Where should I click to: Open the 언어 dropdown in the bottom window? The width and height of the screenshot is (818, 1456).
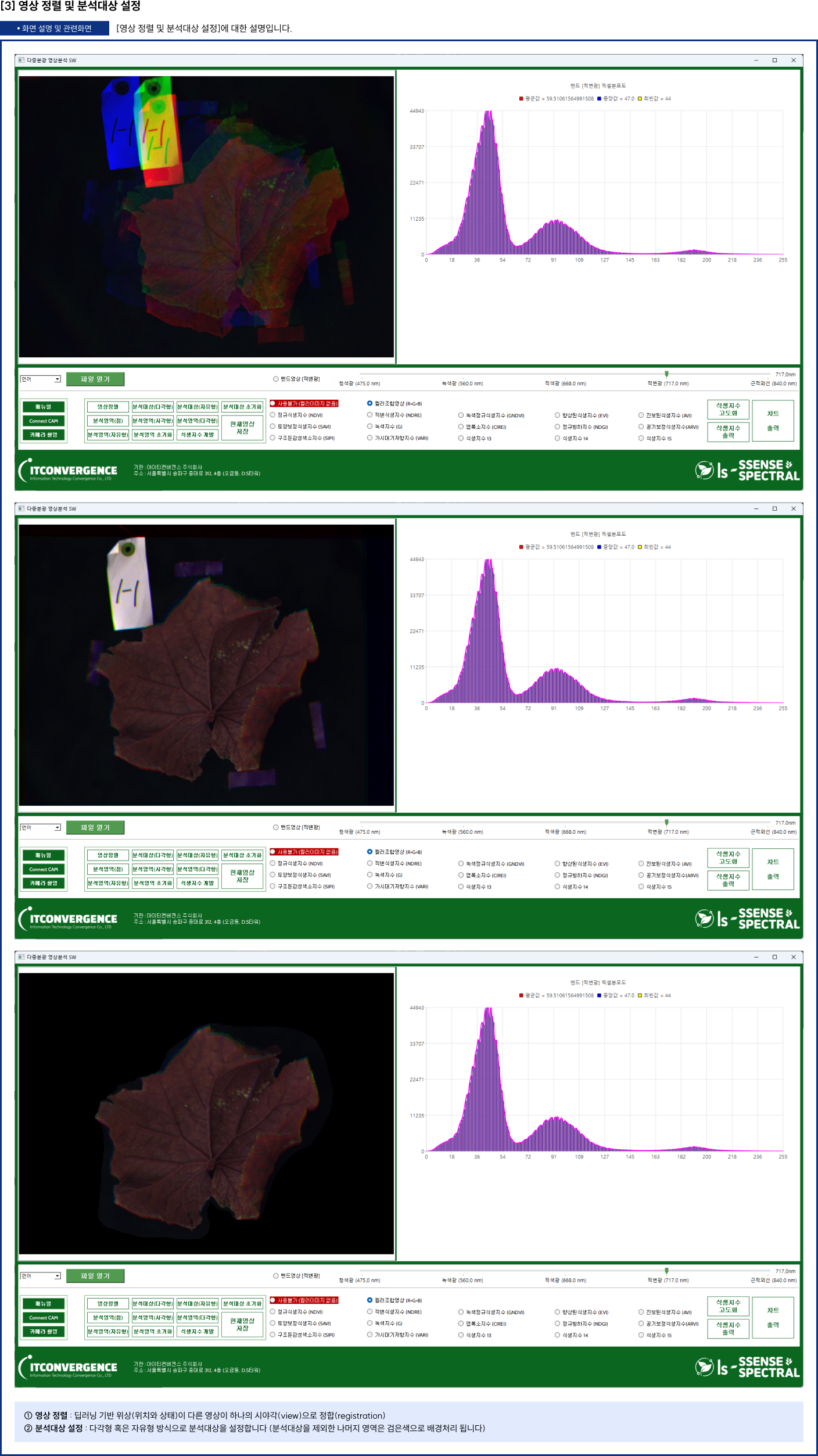coord(57,1276)
